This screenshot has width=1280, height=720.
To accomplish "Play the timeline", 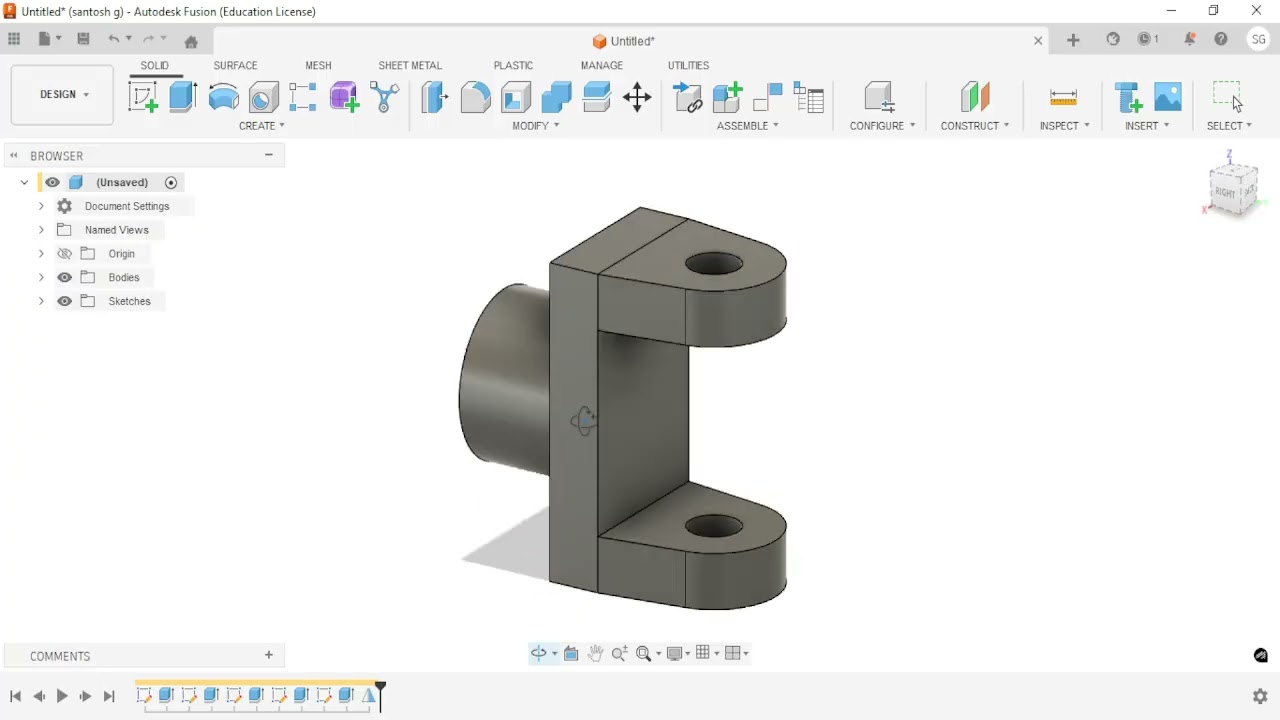I will point(62,696).
